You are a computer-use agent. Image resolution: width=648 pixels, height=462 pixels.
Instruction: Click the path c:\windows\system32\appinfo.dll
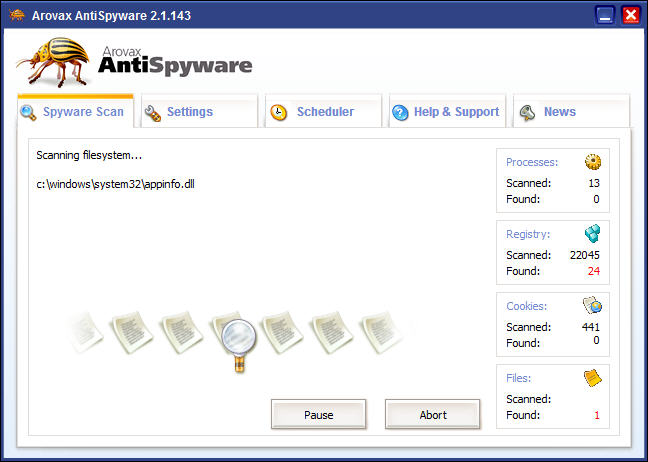pos(115,184)
